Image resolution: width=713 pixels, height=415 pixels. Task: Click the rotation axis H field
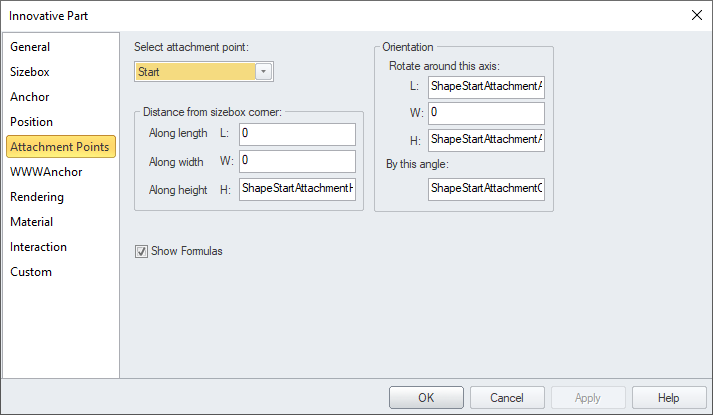[486, 140]
